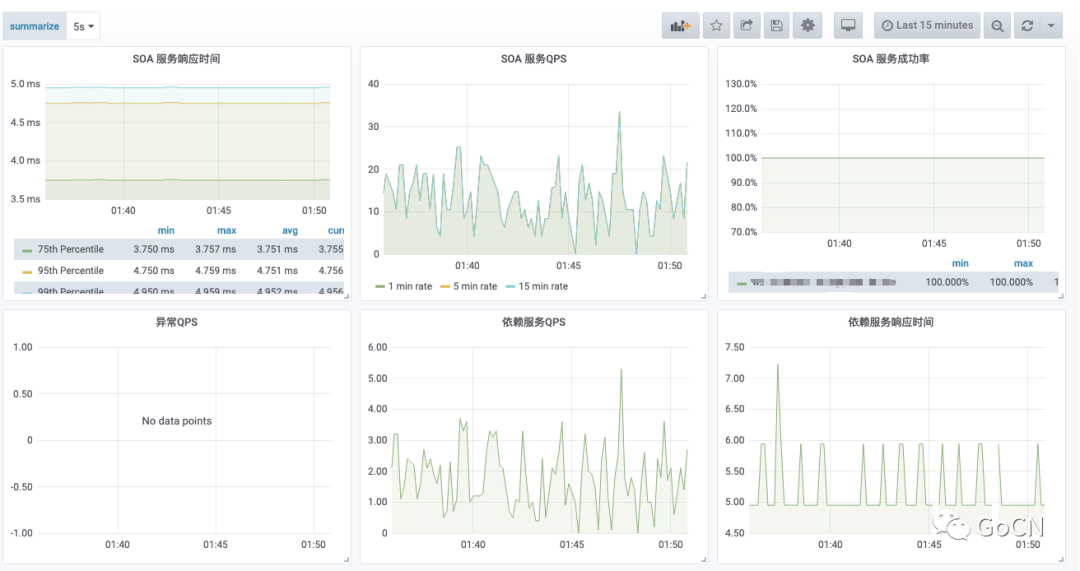Refresh the dashboard with the circular arrows icon
The image size is (1080, 571).
pyautogui.click(x=1027, y=26)
